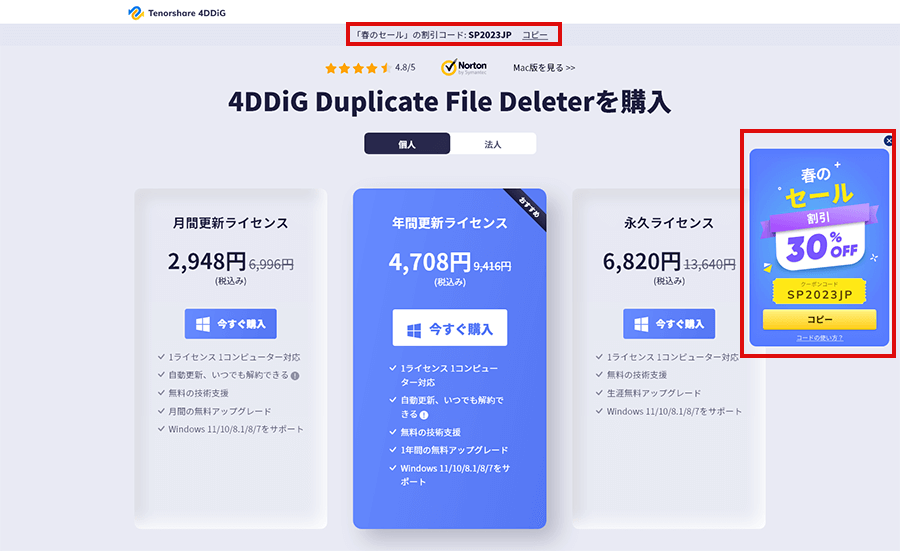Click info icon in annual license auto-renew row

pos(424,415)
